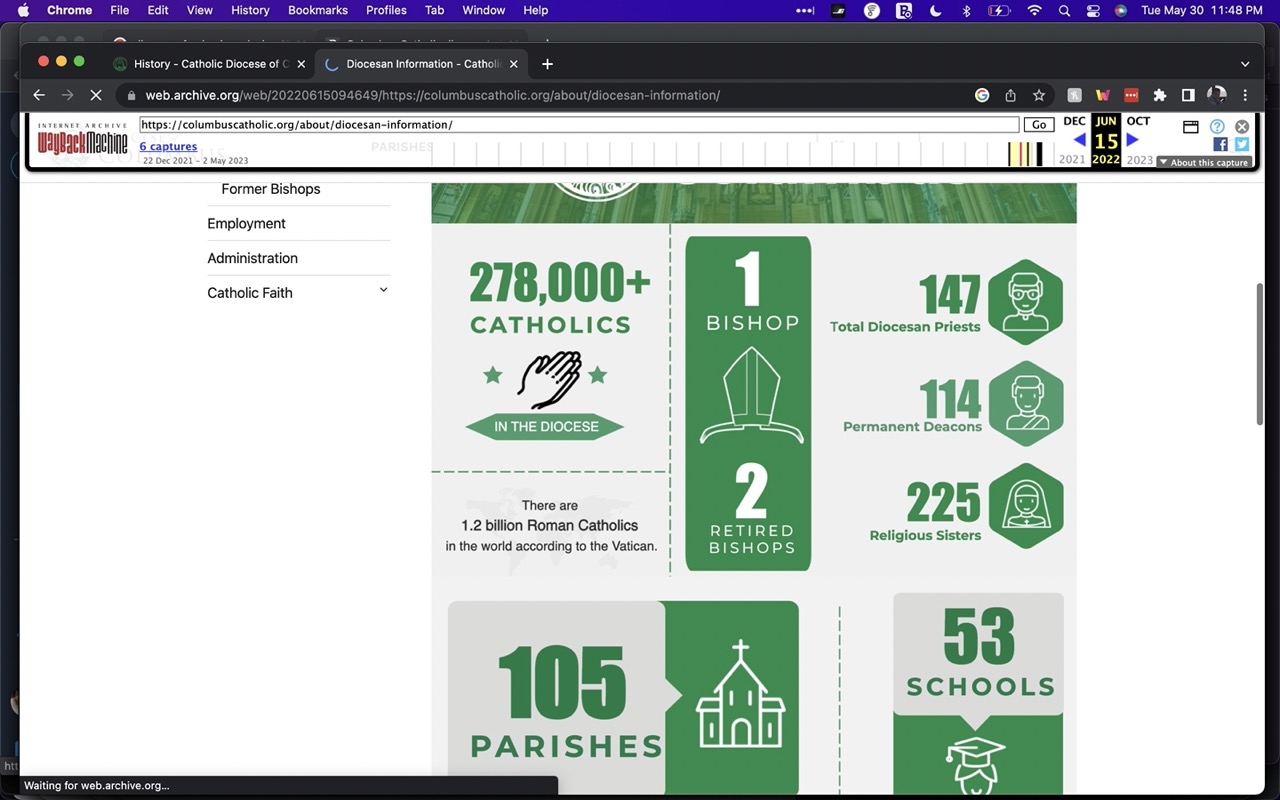Open Wi-Fi status menu
The height and width of the screenshot is (800, 1280).
1034,10
